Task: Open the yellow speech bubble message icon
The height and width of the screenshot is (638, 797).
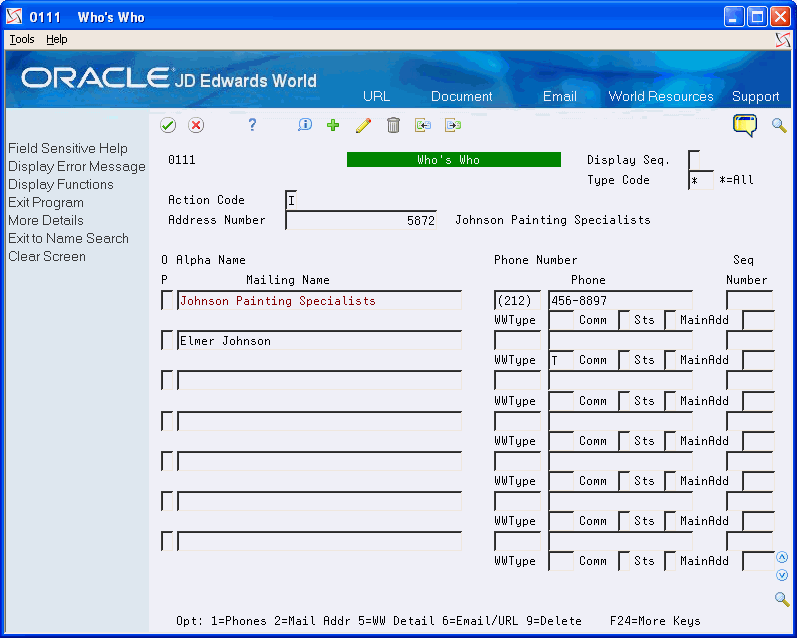Action: 745,125
